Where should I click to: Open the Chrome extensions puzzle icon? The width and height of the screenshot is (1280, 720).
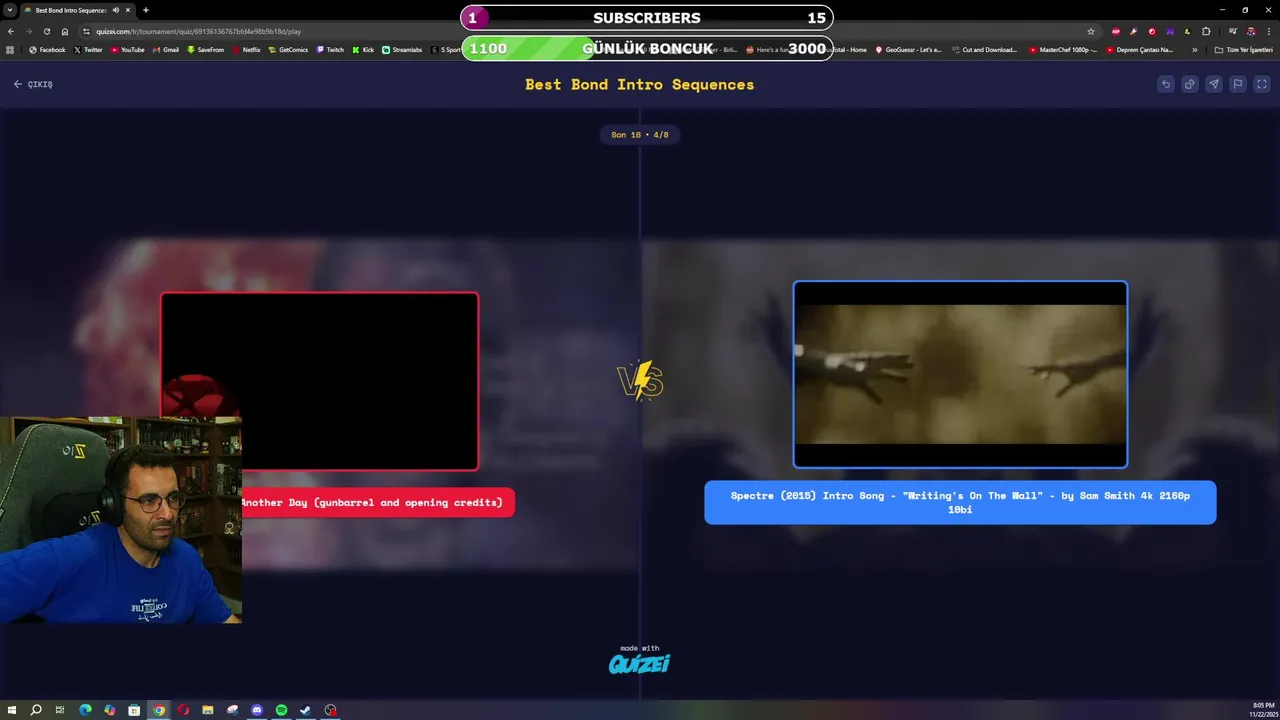click(x=1206, y=31)
